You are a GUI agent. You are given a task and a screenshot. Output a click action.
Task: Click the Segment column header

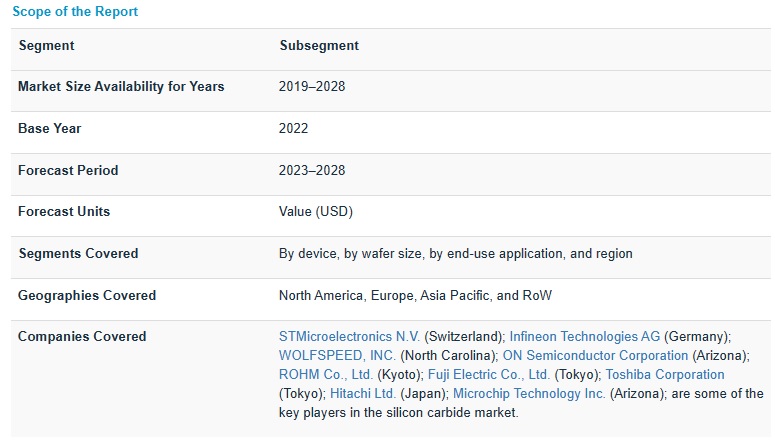pos(46,46)
